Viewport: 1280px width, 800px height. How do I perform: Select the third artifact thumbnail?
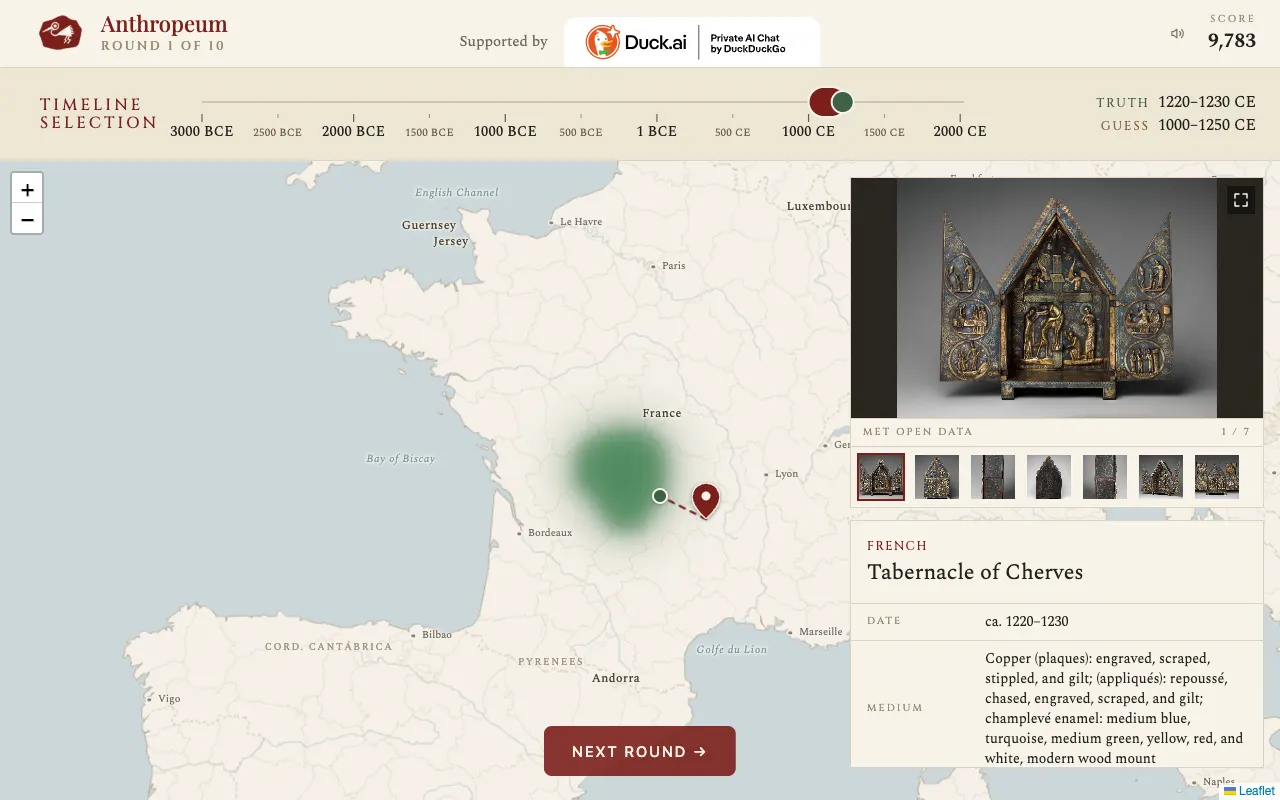pyautogui.click(x=993, y=477)
